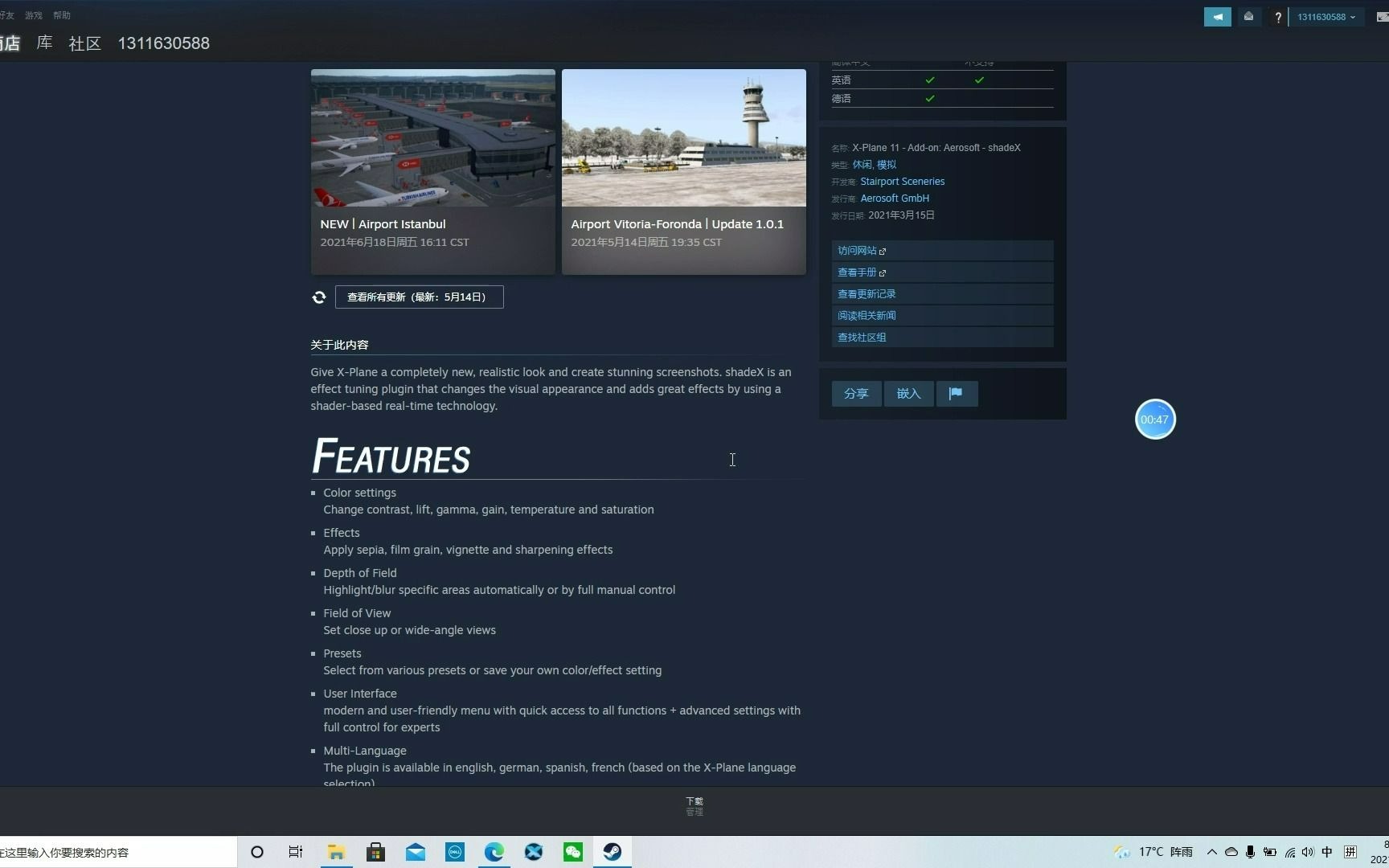This screenshot has width=1389, height=868.
Task: Open the volume speaker tray icon
Action: pos(1308,852)
